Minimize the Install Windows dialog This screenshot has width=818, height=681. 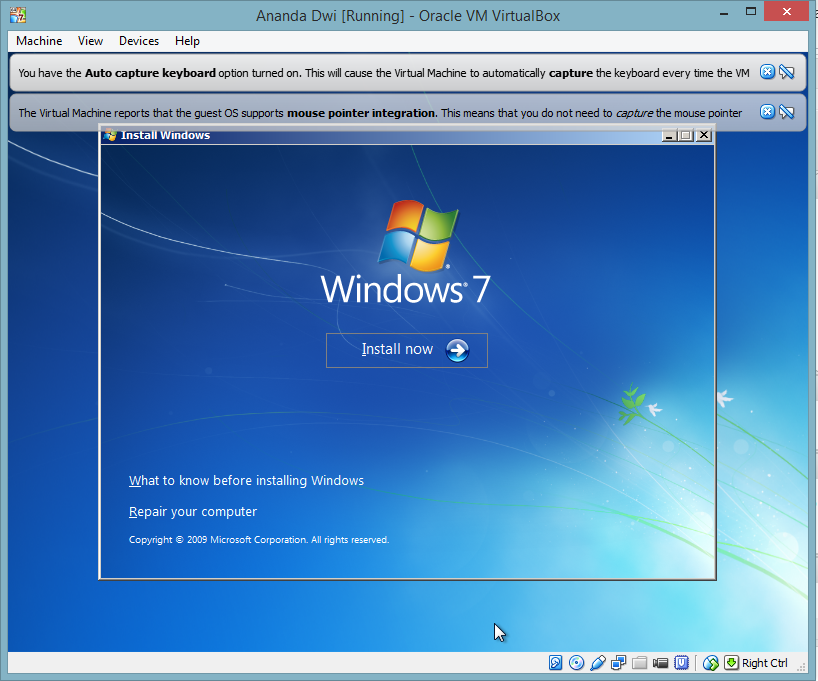tap(669, 135)
